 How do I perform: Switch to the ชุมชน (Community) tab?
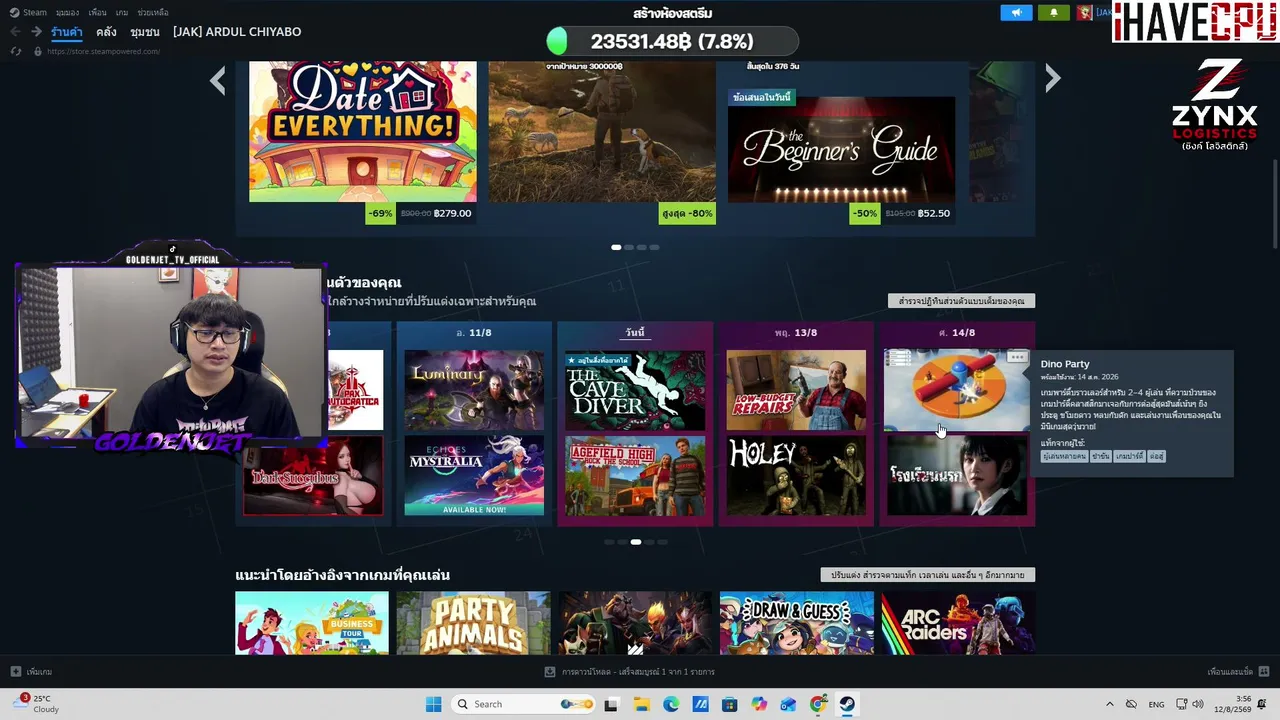pos(145,32)
